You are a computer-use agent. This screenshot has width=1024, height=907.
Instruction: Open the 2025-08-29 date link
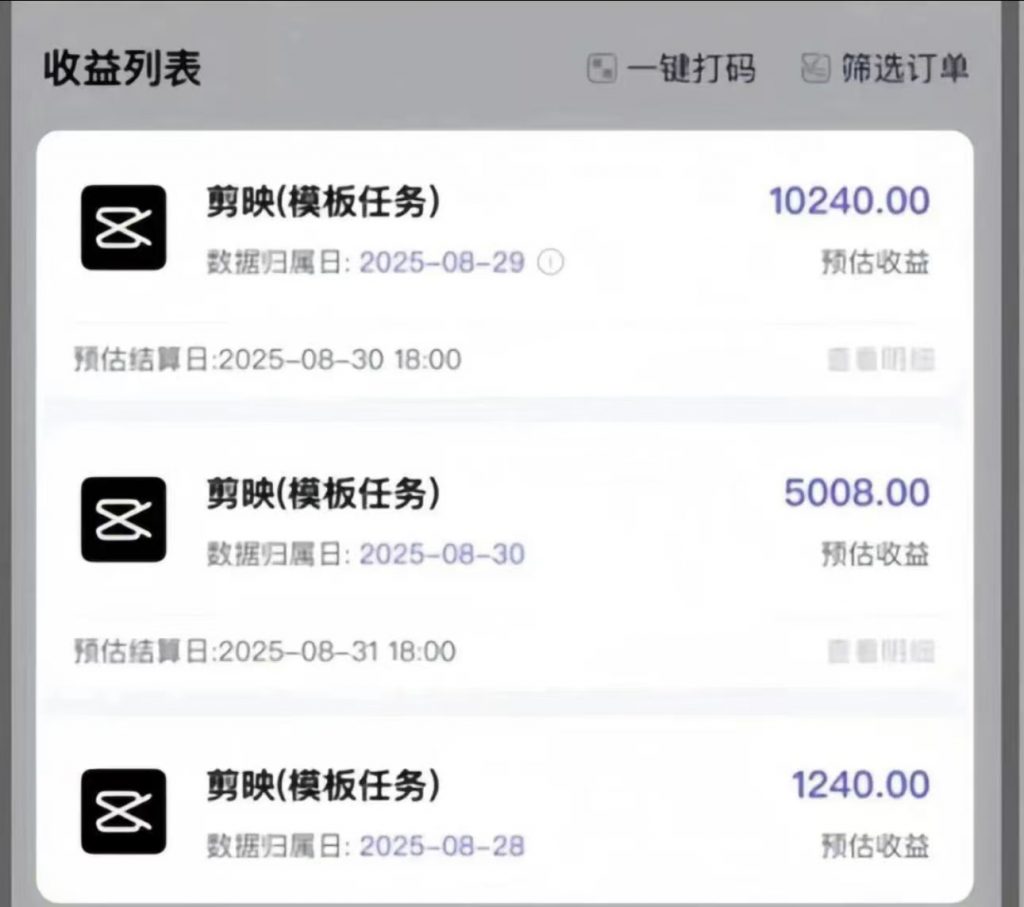(442, 262)
